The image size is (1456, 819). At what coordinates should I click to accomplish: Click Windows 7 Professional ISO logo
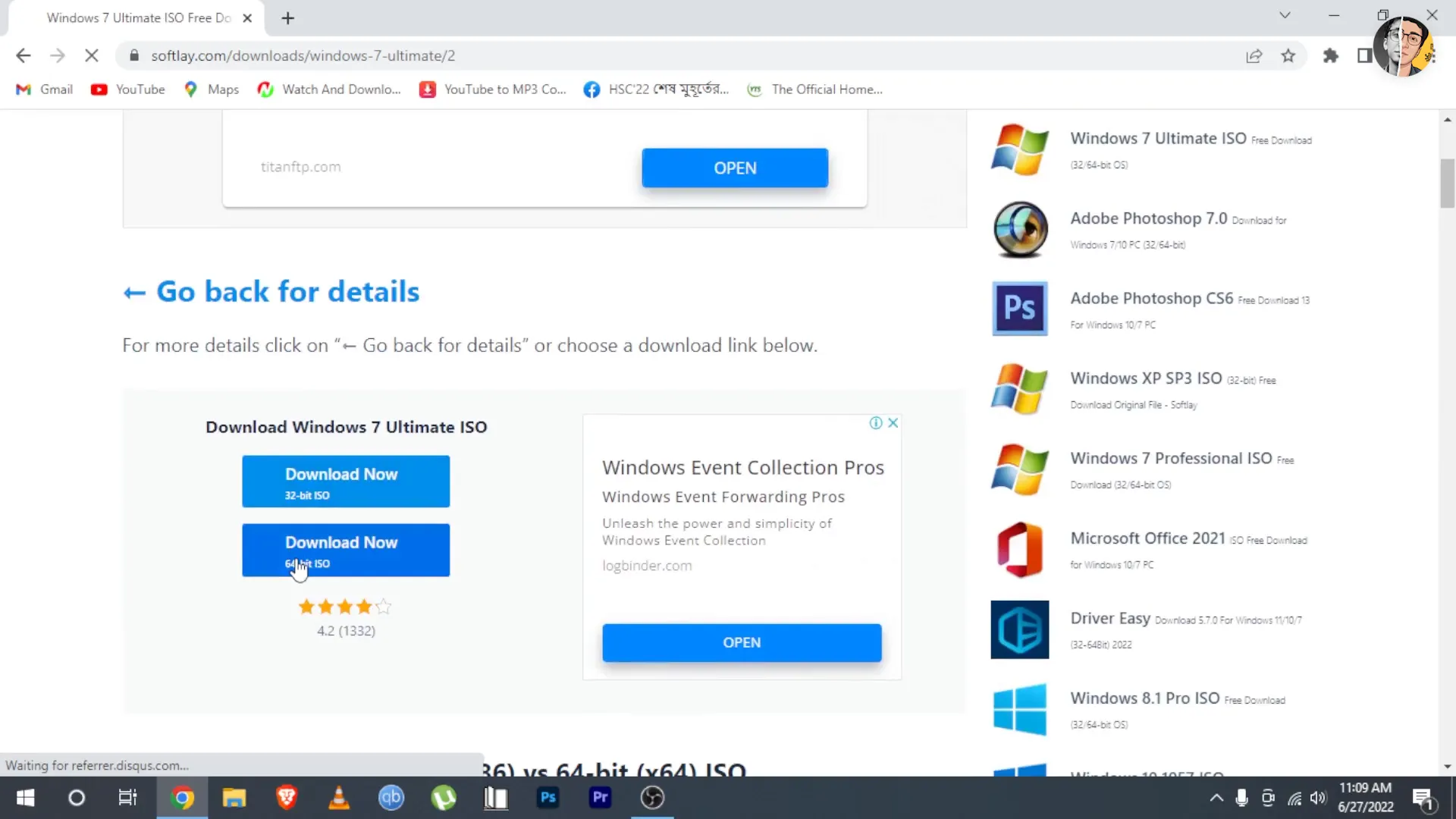click(1020, 469)
